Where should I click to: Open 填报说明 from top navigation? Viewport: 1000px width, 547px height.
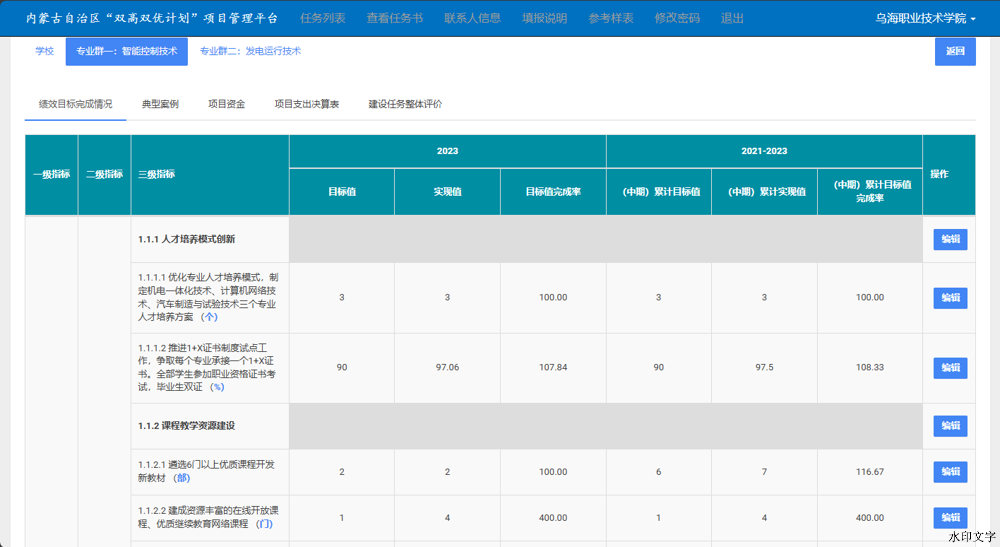click(x=544, y=19)
